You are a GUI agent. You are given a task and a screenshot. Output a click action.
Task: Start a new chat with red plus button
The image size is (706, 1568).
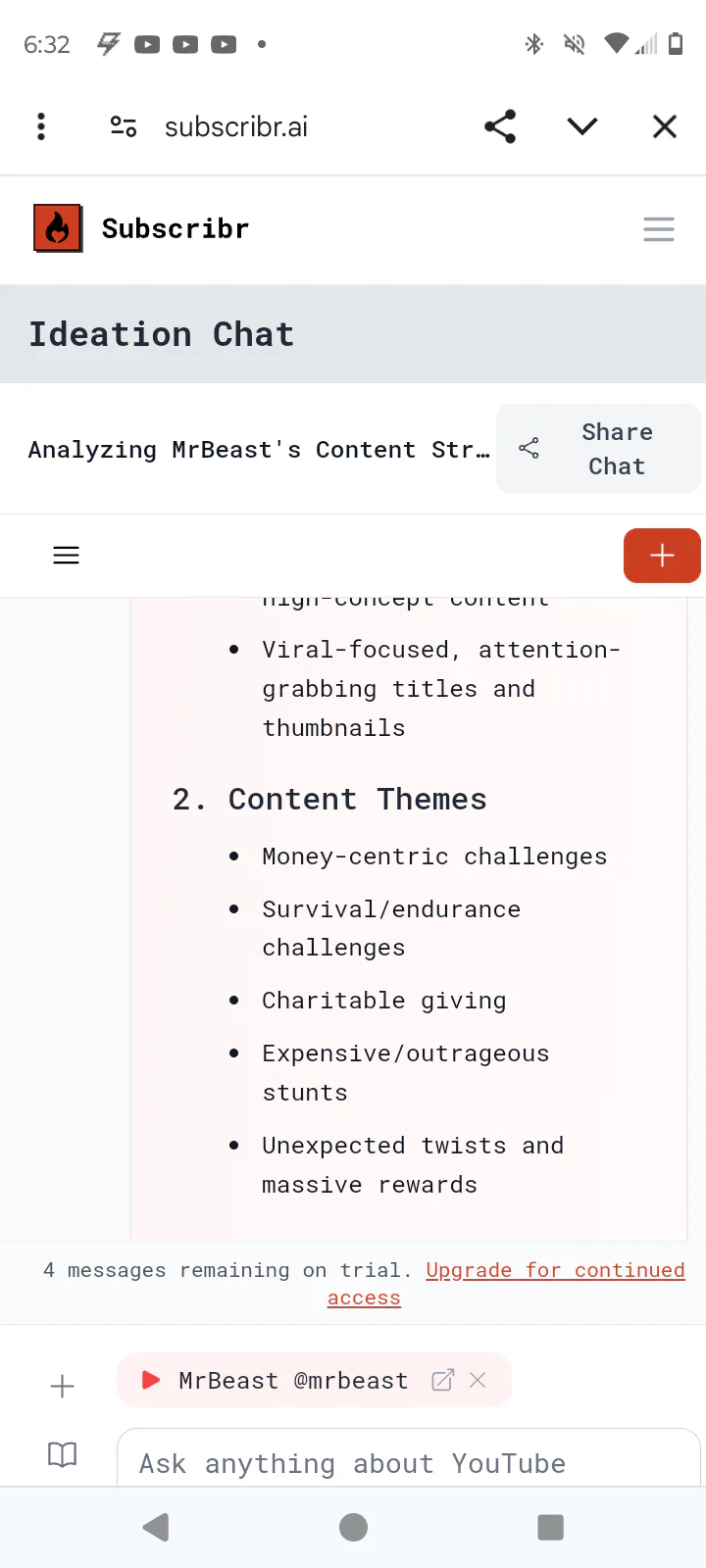(x=662, y=556)
